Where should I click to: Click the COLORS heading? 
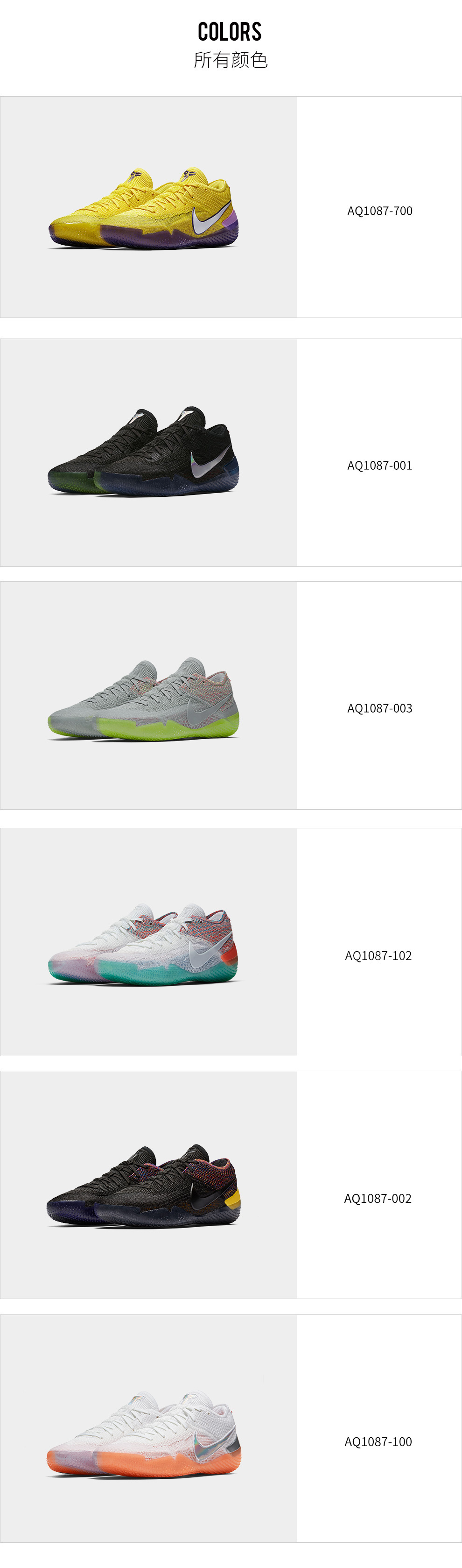click(230, 32)
